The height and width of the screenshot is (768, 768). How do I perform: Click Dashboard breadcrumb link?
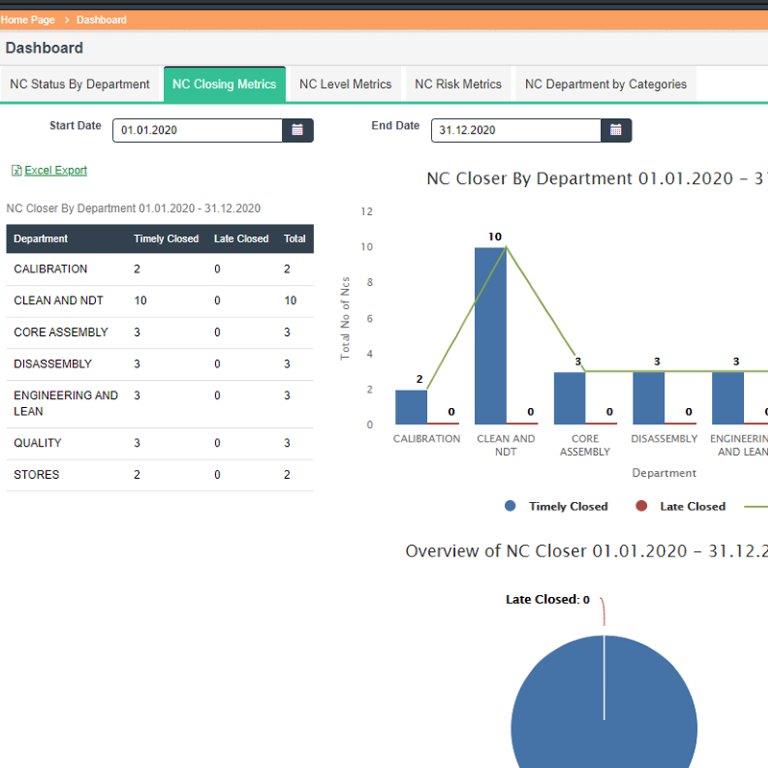[x=101, y=20]
